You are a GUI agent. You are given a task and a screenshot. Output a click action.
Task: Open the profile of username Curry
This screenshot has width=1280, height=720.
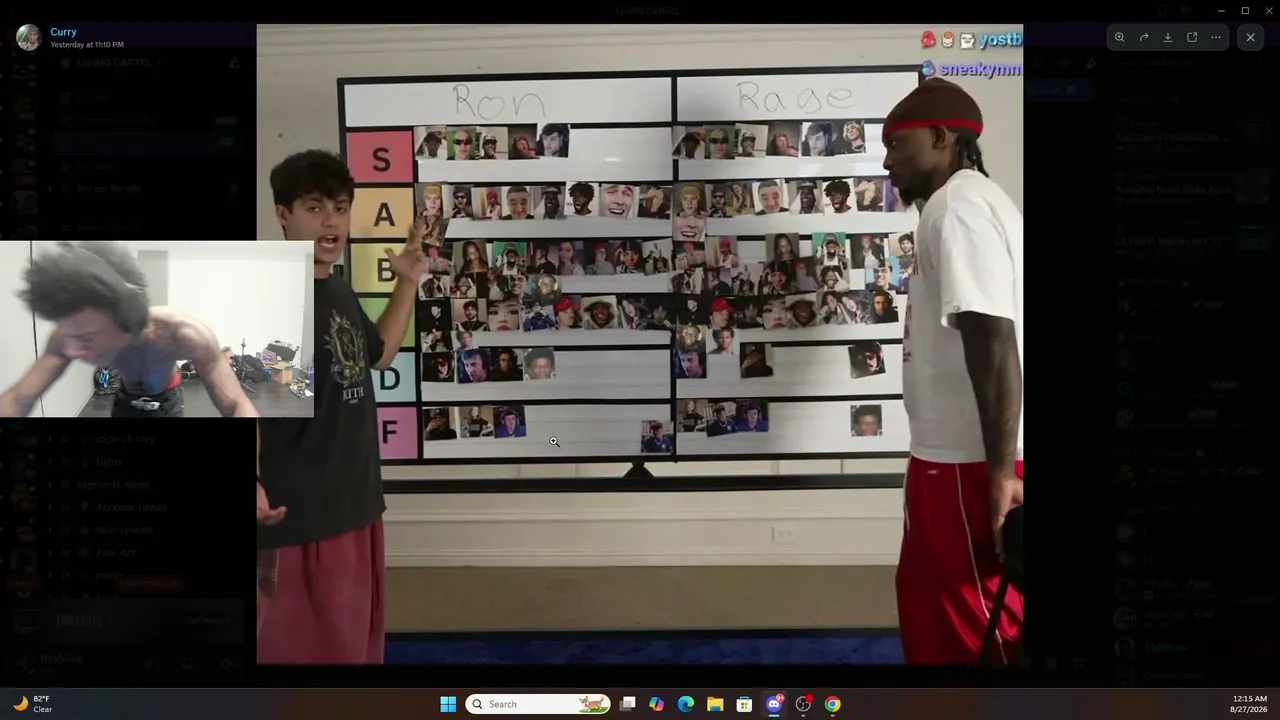(63, 32)
